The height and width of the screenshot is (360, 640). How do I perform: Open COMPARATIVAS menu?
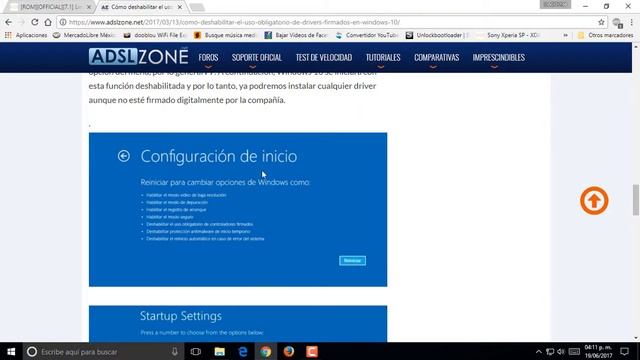tap(436, 58)
